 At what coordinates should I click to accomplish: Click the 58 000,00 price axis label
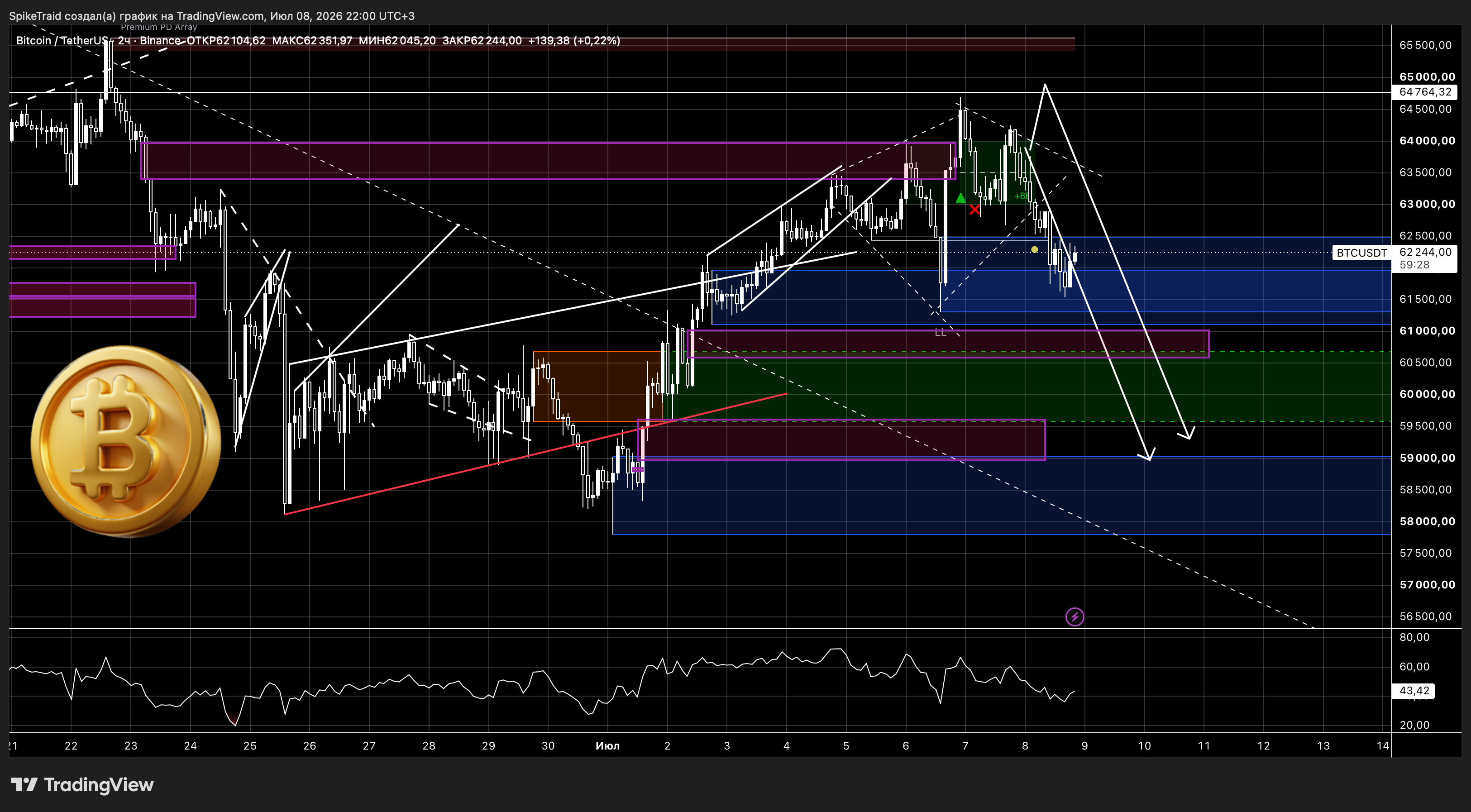click(1427, 521)
